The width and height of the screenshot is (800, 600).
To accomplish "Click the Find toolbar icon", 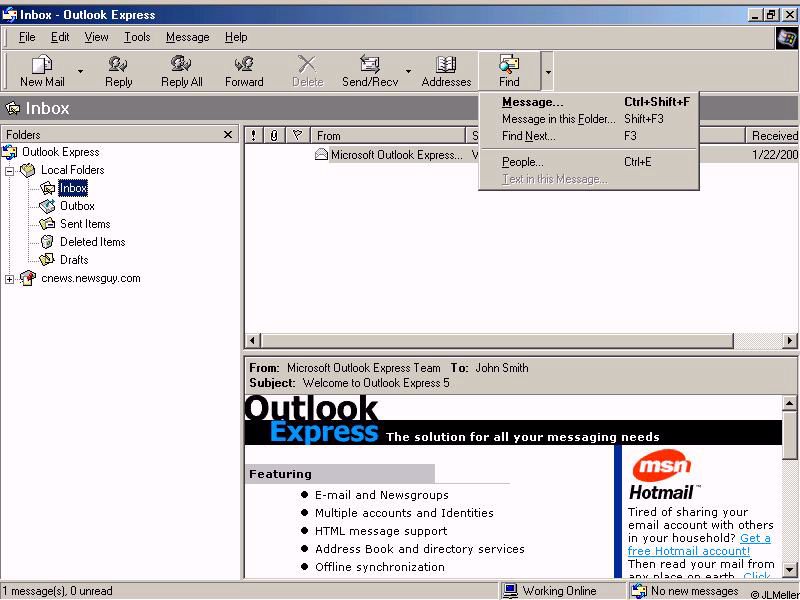I will tap(509, 70).
